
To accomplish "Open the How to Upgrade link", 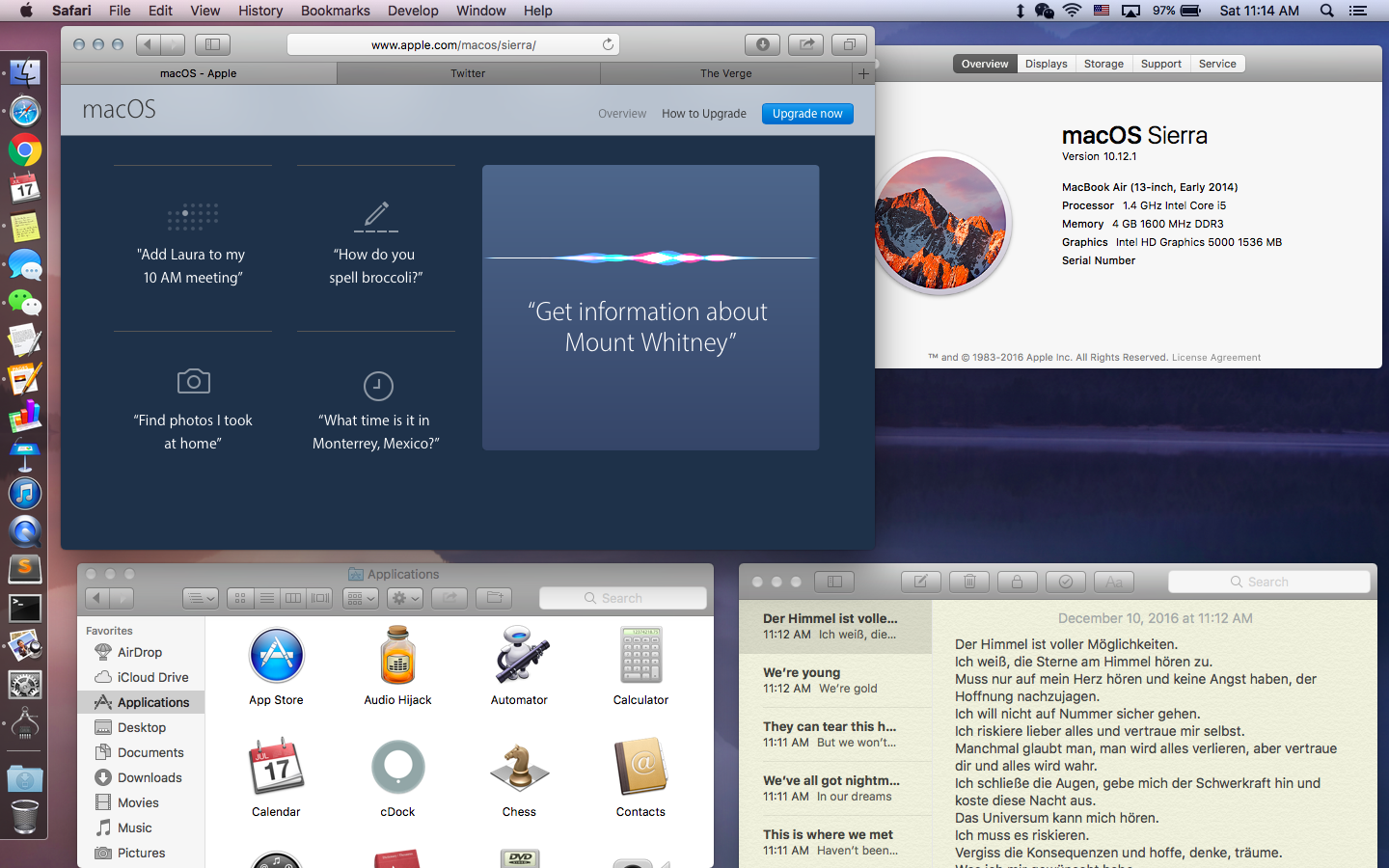I will 704,114.
